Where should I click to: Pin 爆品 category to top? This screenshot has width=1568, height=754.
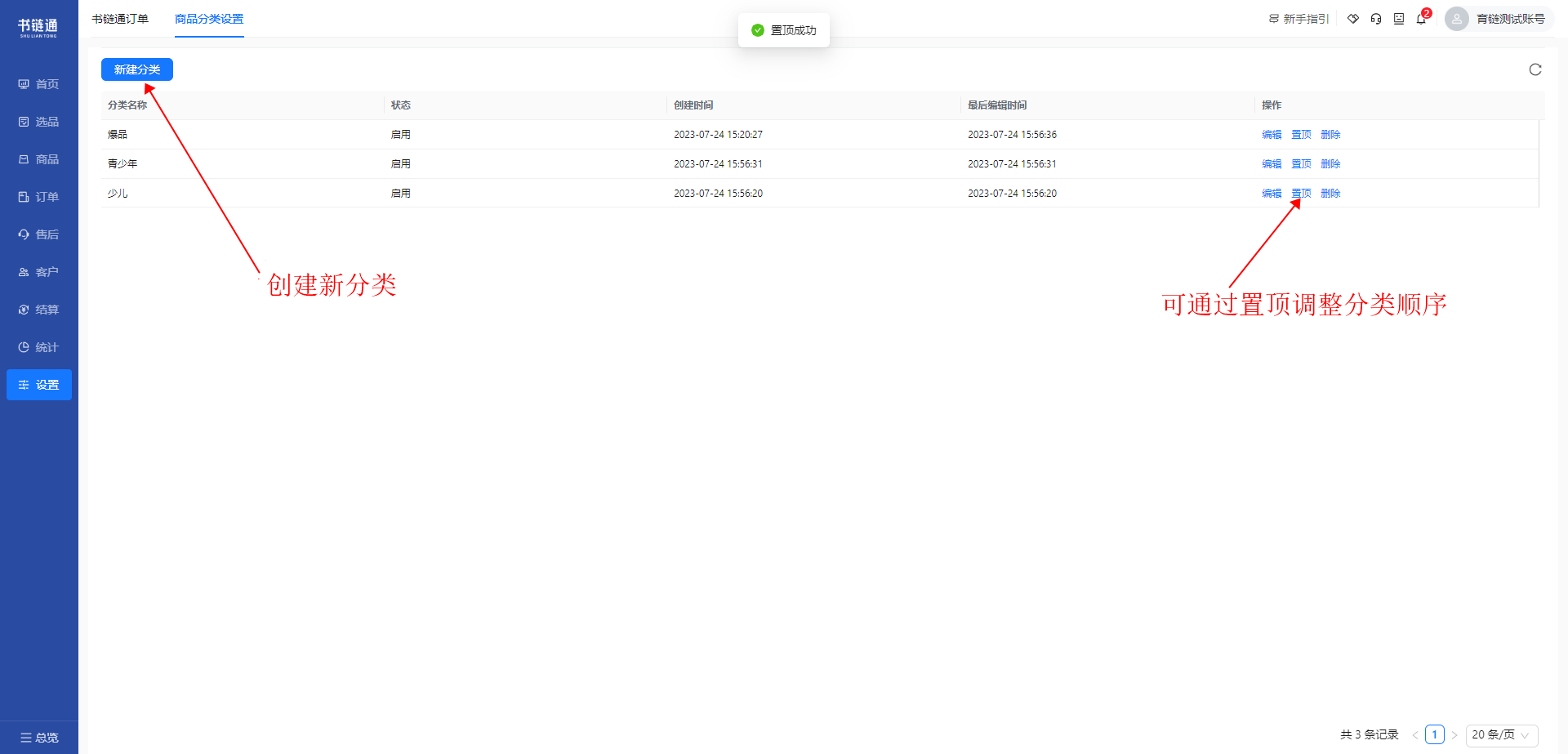1301,135
